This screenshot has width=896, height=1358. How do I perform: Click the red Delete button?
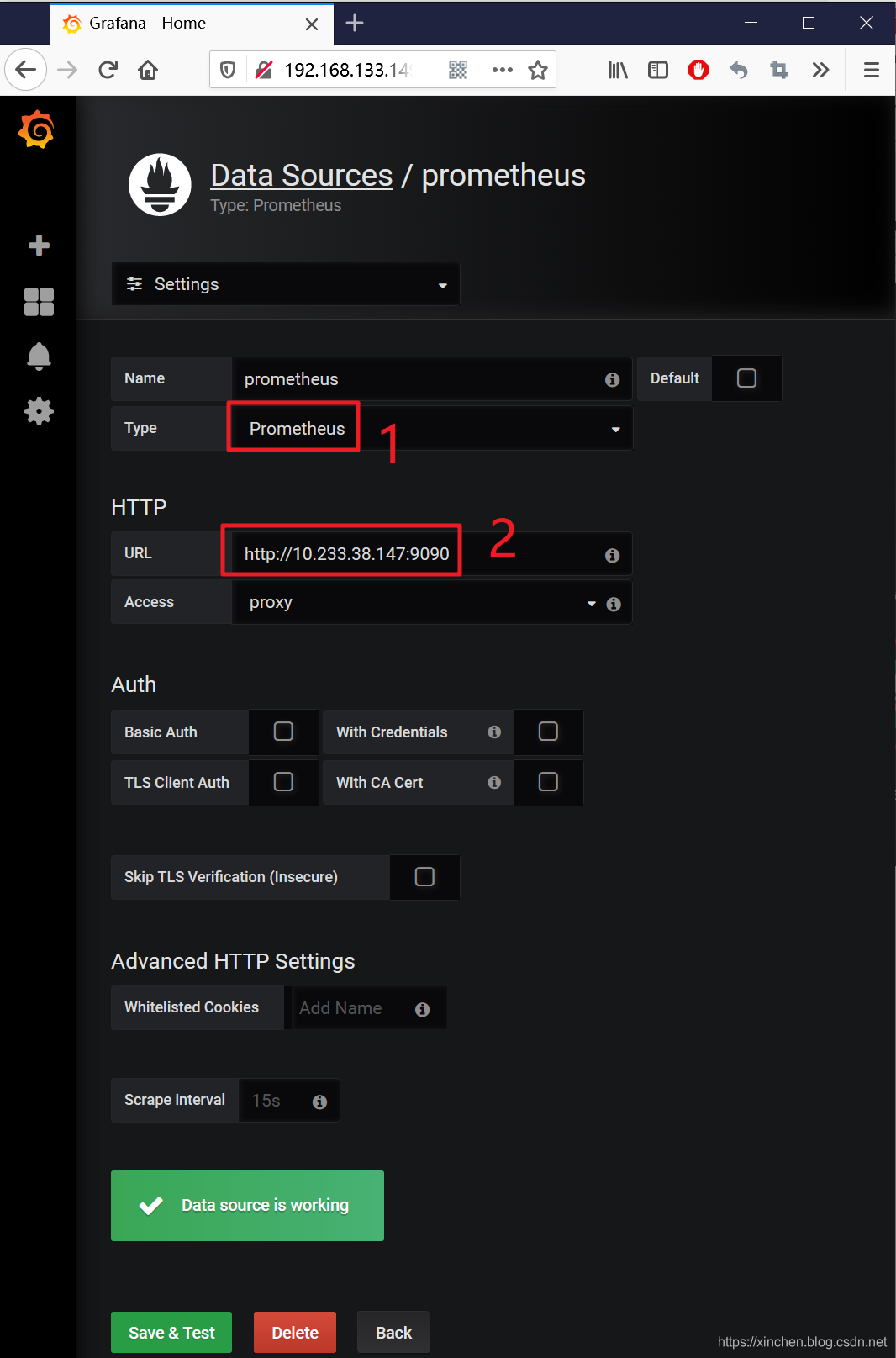coord(295,1333)
